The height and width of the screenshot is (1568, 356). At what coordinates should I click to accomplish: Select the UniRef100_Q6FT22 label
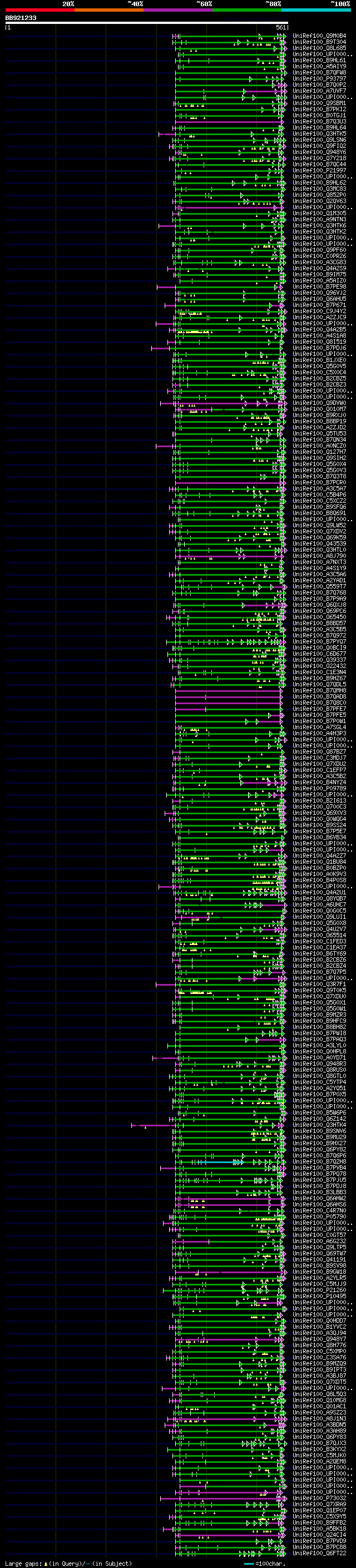319,1554
